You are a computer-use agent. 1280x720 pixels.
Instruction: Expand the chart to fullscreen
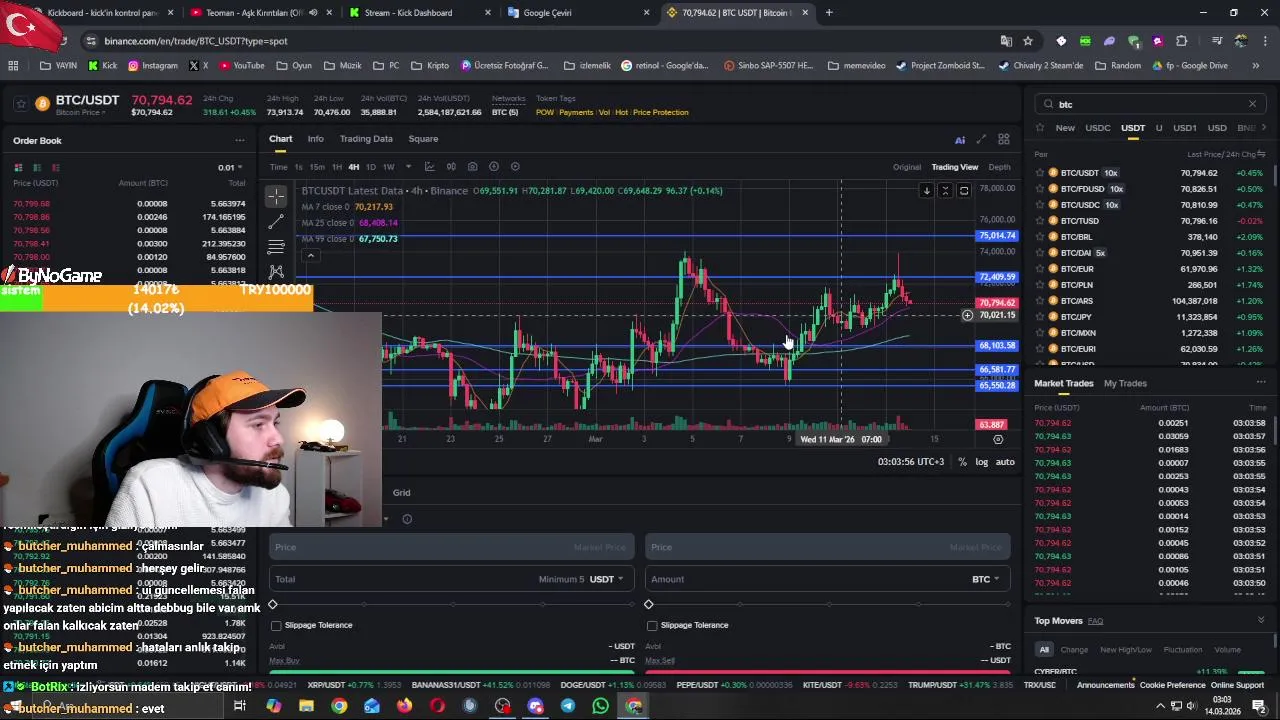(981, 140)
